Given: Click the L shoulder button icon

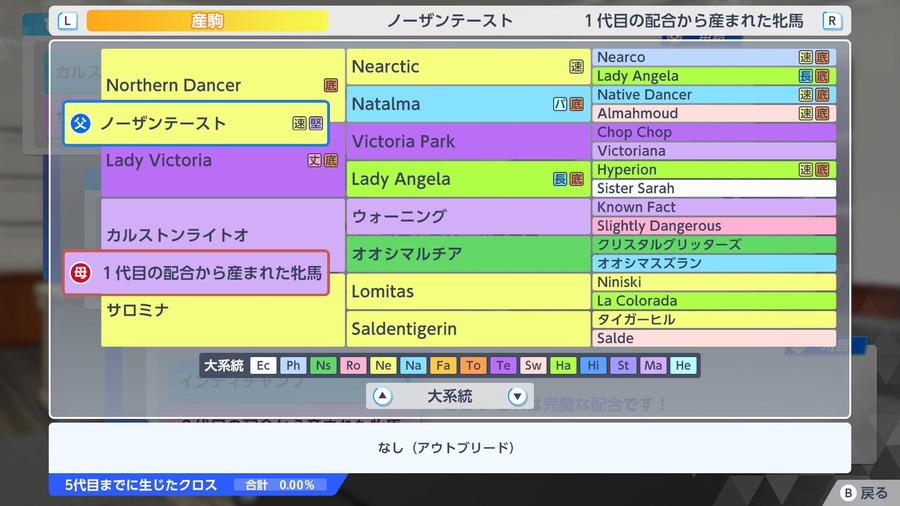Looking at the screenshot, I should 68,21.
